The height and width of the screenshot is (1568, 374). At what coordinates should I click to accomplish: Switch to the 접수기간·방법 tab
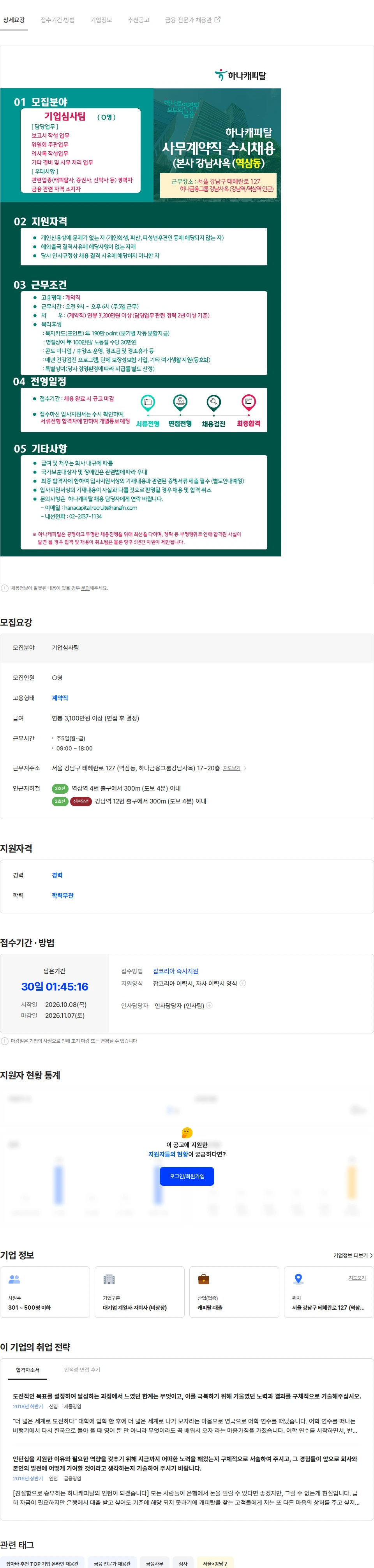[57, 20]
